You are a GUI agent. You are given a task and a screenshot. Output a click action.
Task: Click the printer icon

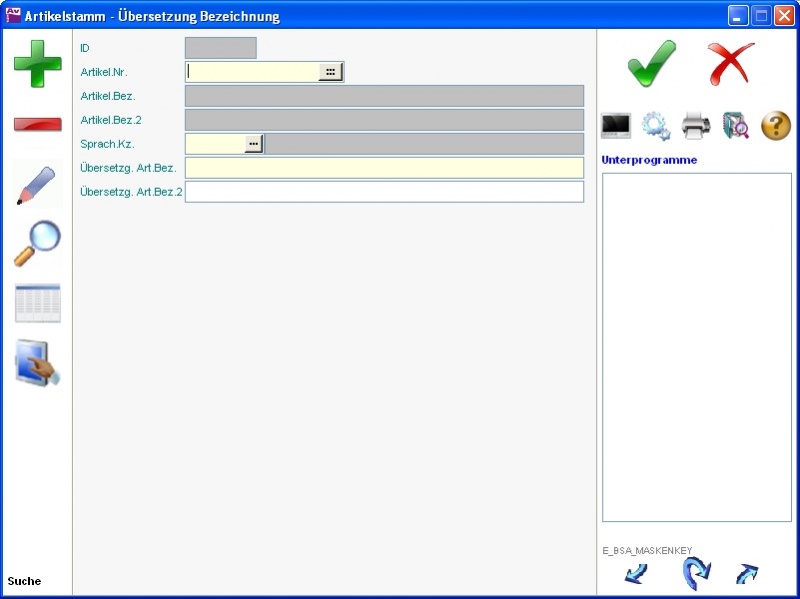[x=696, y=126]
